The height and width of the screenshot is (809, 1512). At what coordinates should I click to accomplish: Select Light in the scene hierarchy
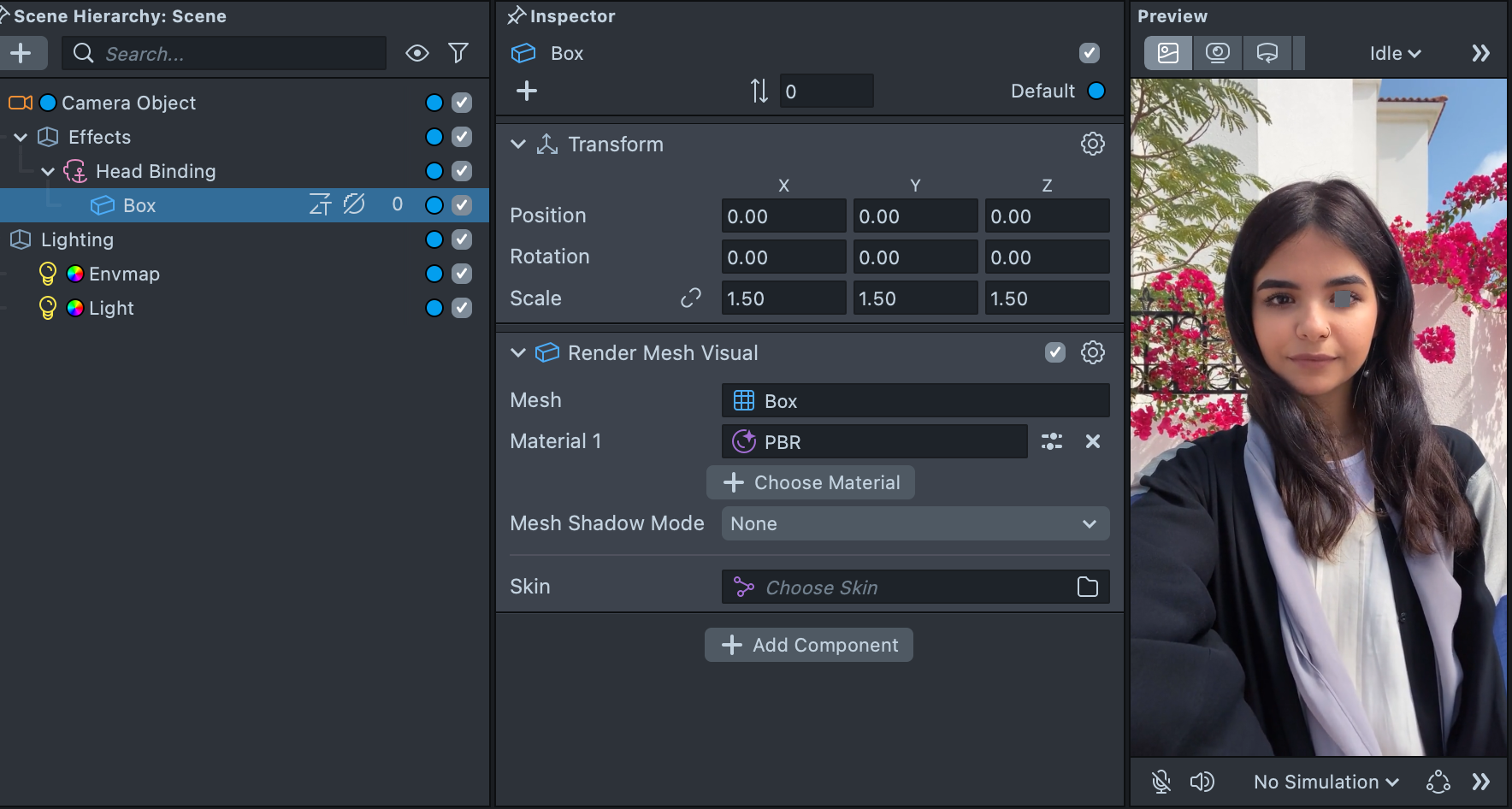[x=111, y=308]
